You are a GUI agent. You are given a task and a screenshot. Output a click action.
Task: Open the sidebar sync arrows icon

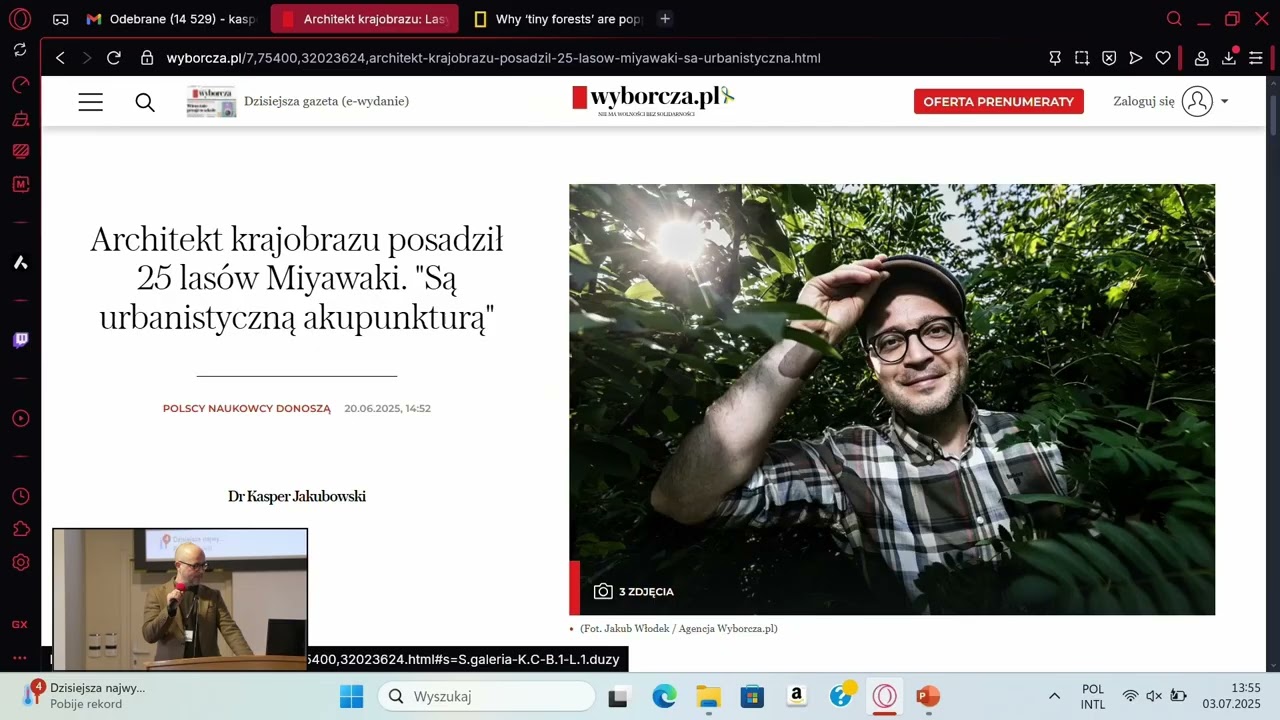point(20,49)
